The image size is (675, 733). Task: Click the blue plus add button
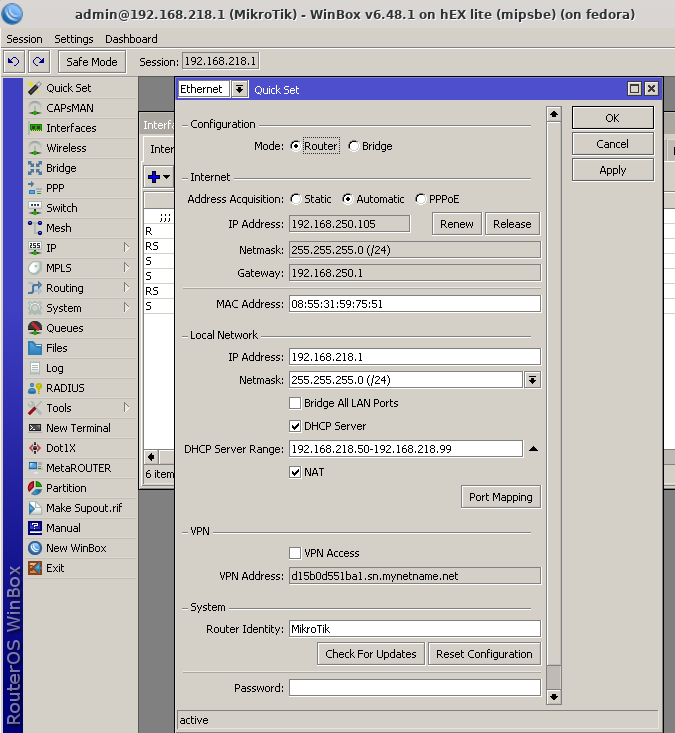tap(154, 177)
